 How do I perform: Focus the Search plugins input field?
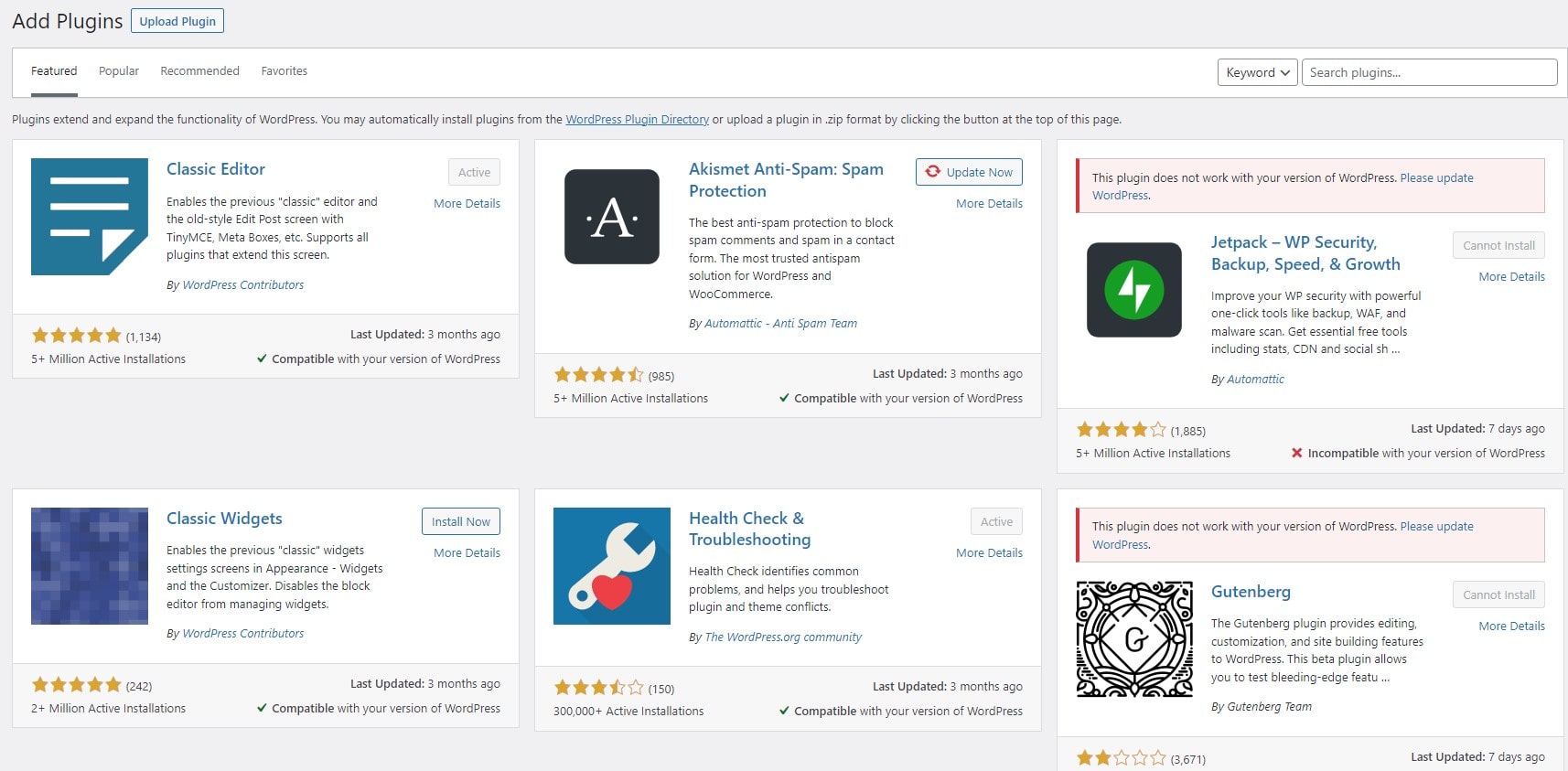pos(1428,72)
